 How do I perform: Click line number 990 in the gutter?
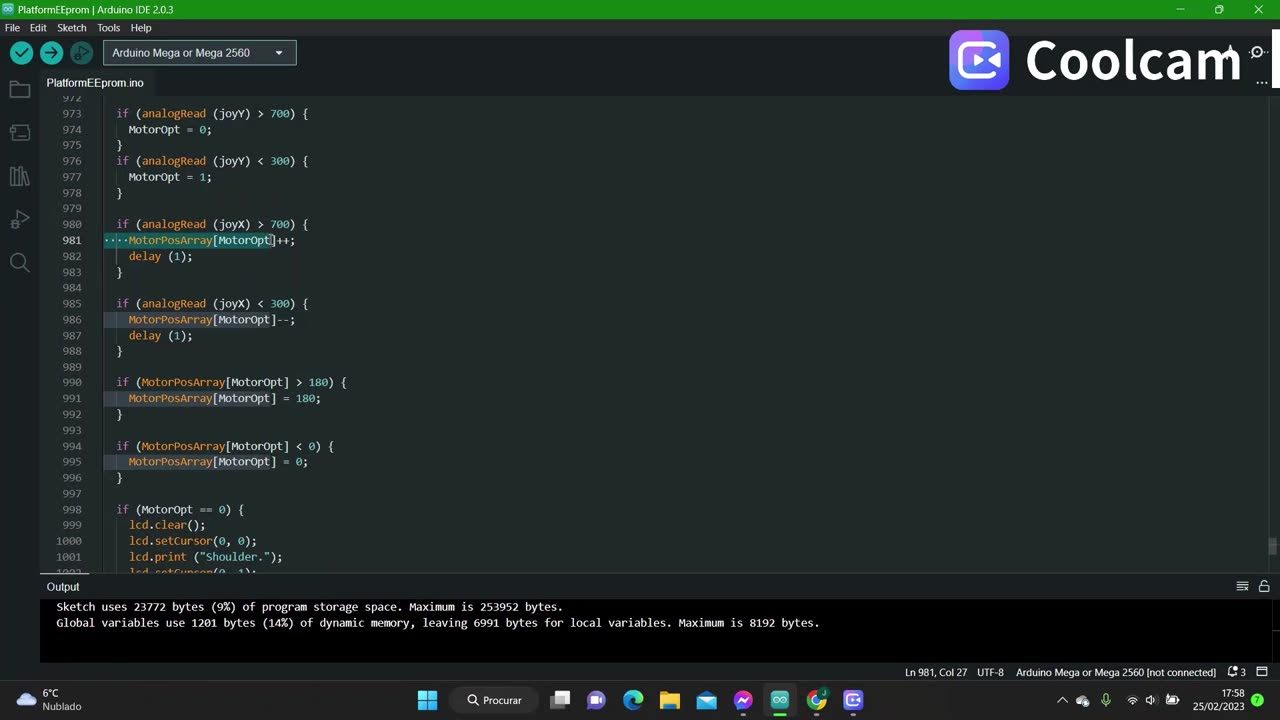71,382
